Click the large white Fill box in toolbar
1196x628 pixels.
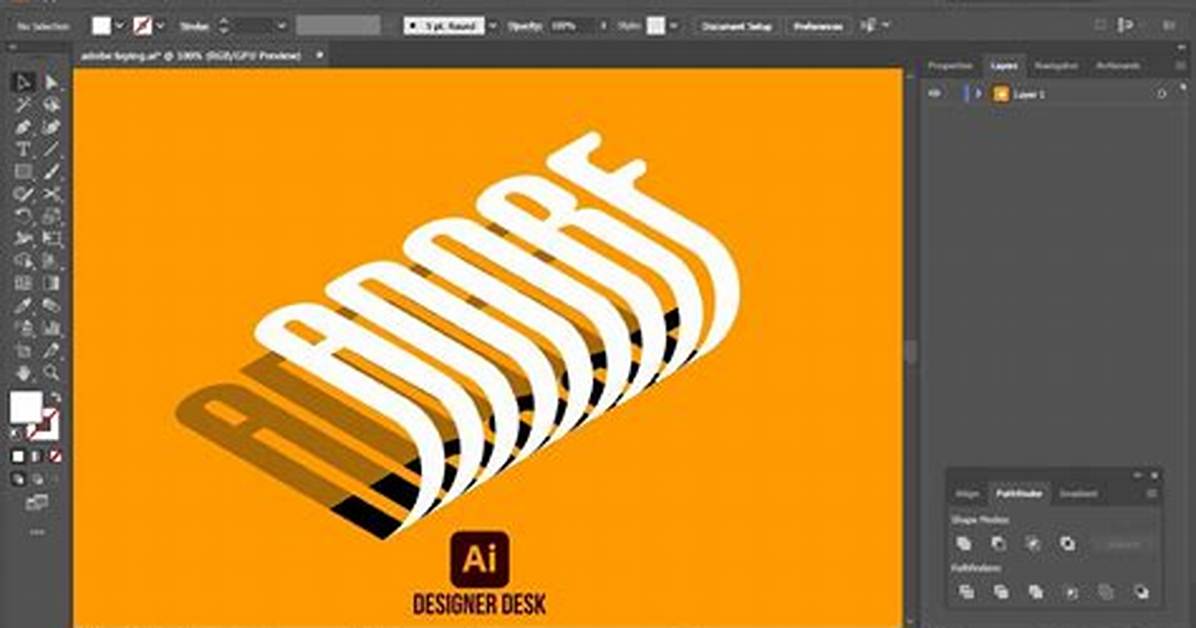pyautogui.click(x=25, y=407)
